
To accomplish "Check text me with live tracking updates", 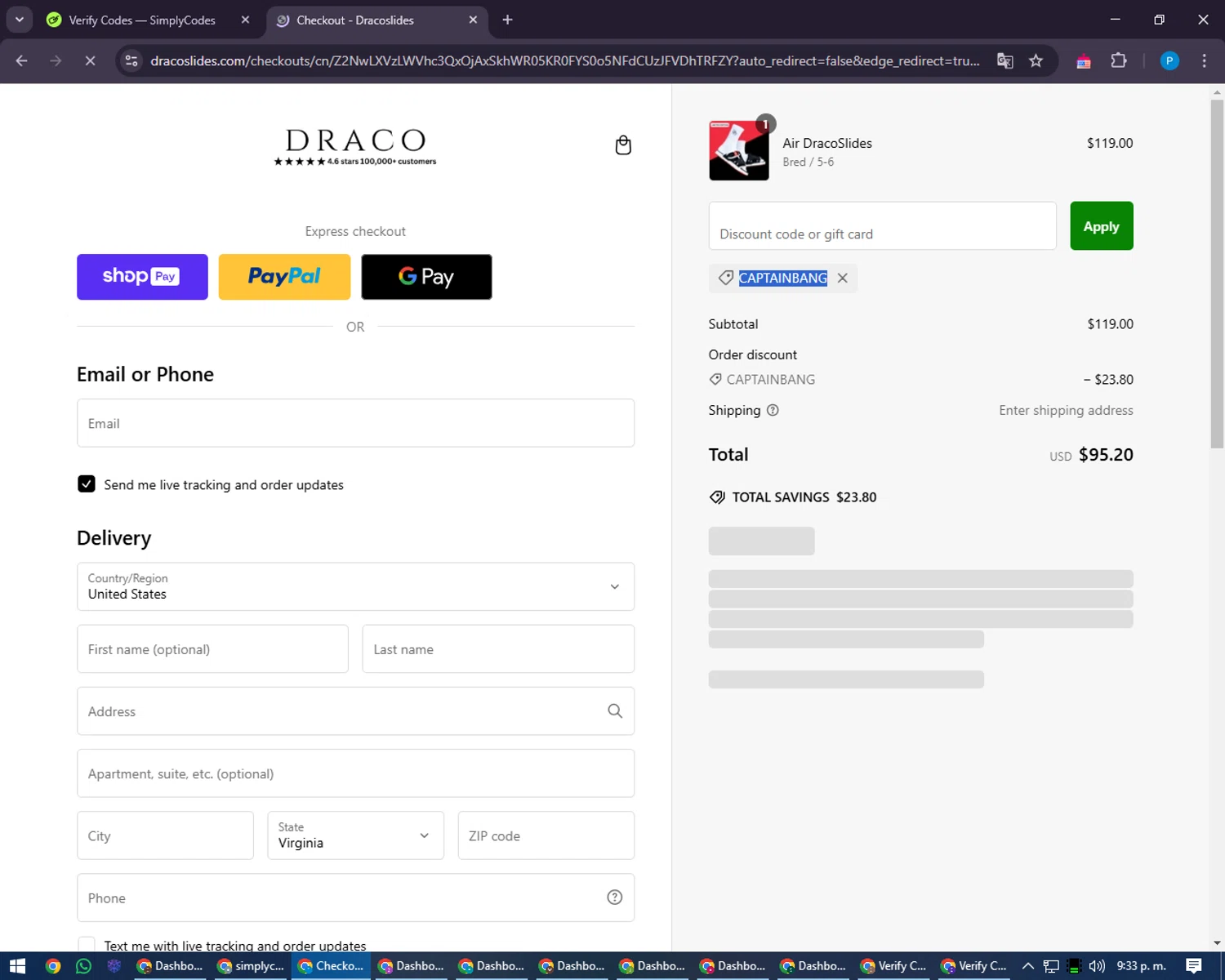I will click(87, 945).
